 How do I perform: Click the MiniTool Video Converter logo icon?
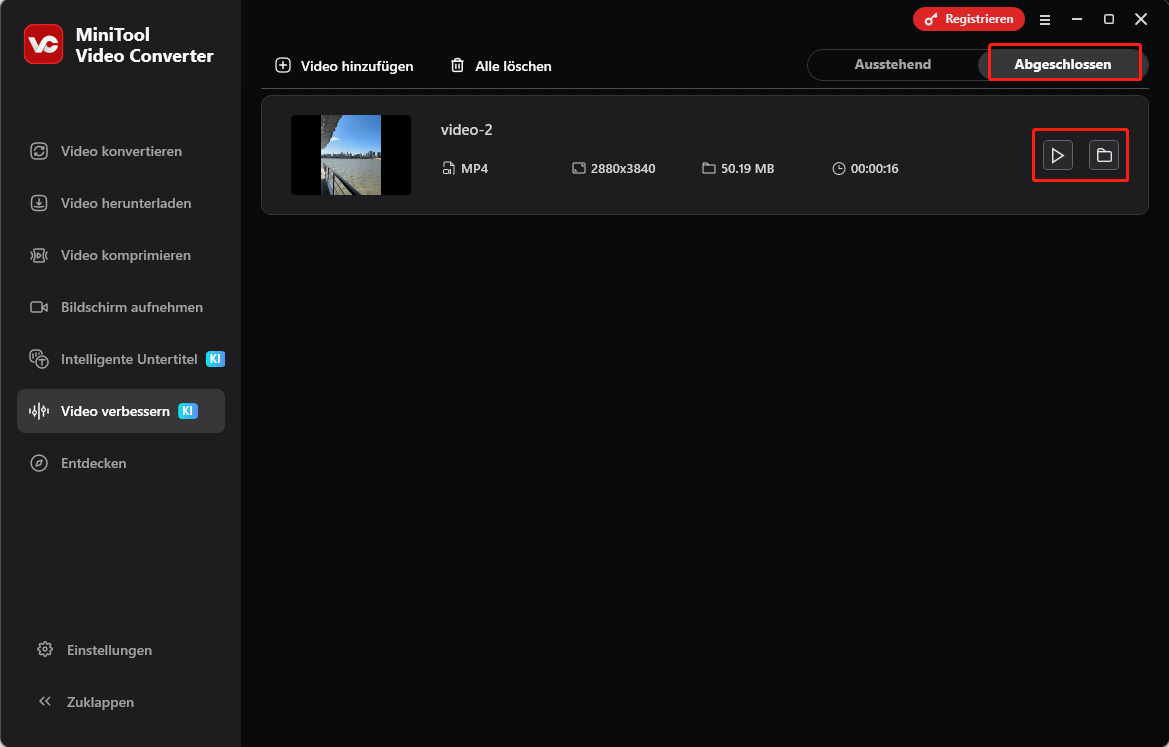point(43,44)
